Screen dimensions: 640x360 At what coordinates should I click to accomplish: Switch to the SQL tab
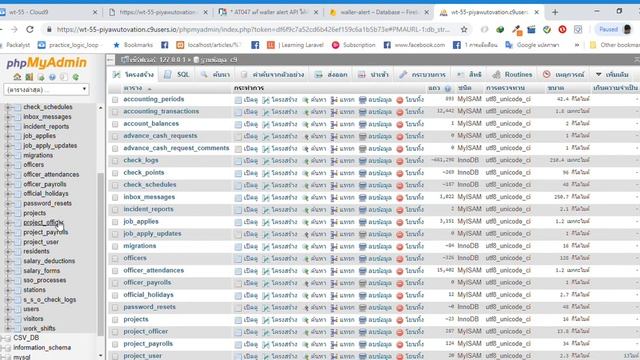177,75
